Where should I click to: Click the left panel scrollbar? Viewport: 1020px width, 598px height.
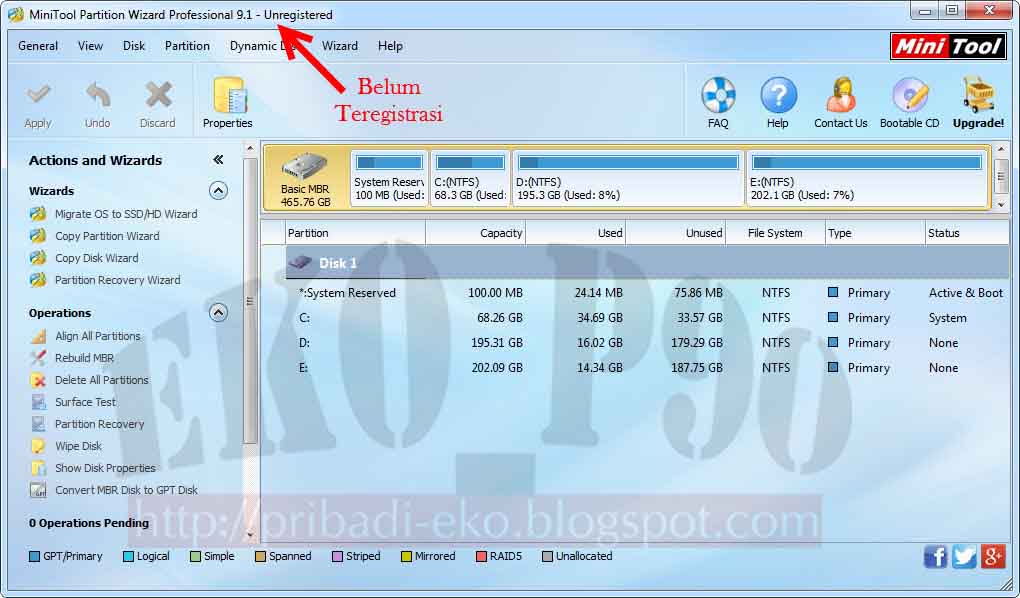coord(250,301)
